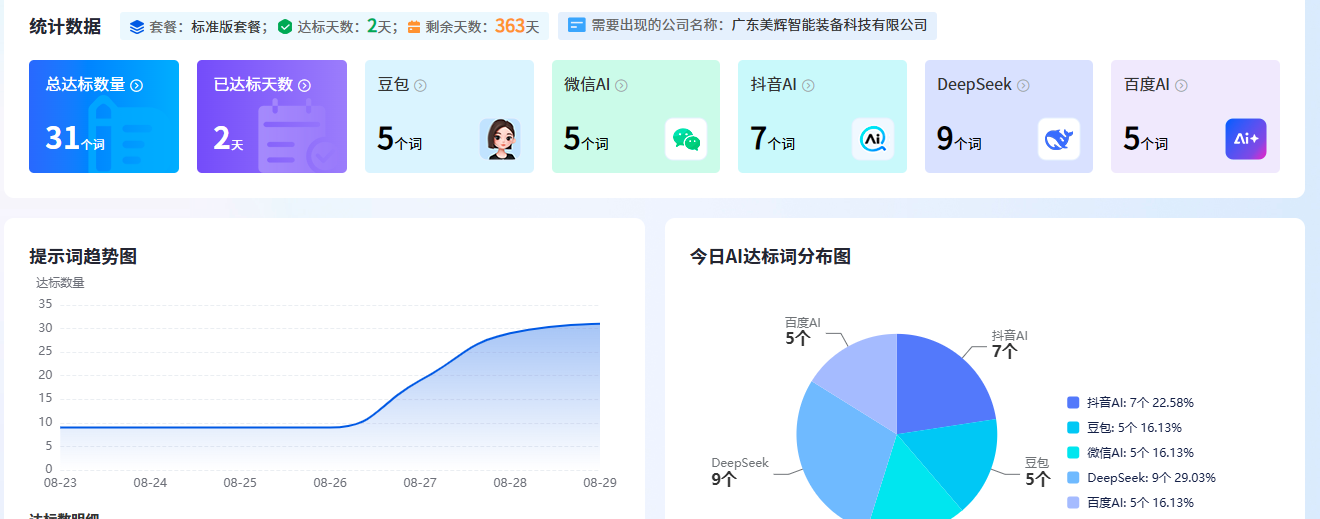Click the 今日AI达标词分布图 chart title
The height and width of the screenshot is (519, 1320).
coord(770,257)
